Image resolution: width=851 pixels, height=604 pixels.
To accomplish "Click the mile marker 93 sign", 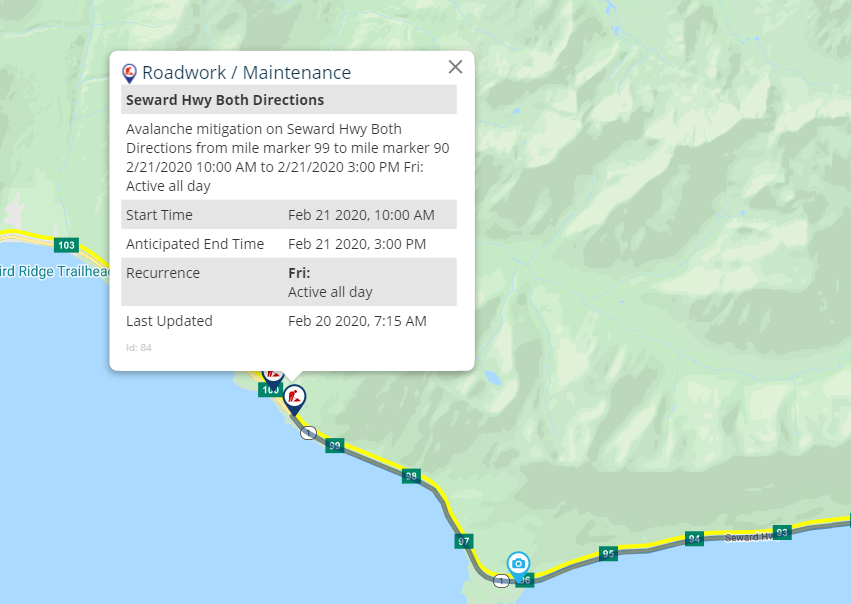I will [x=782, y=532].
